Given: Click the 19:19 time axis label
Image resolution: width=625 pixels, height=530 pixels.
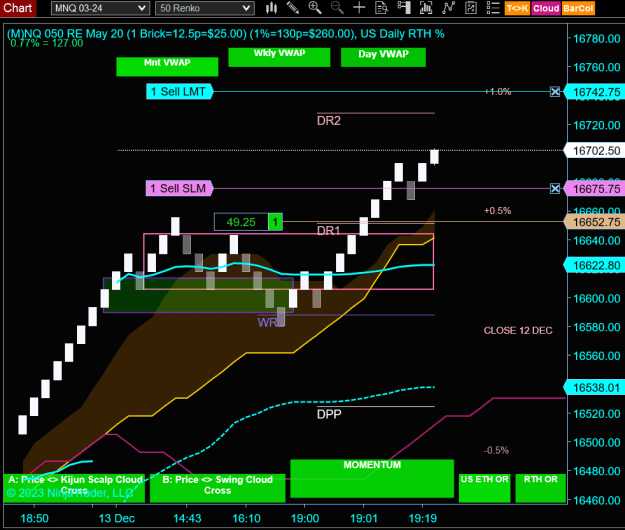Looking at the screenshot, I should [x=423, y=518].
